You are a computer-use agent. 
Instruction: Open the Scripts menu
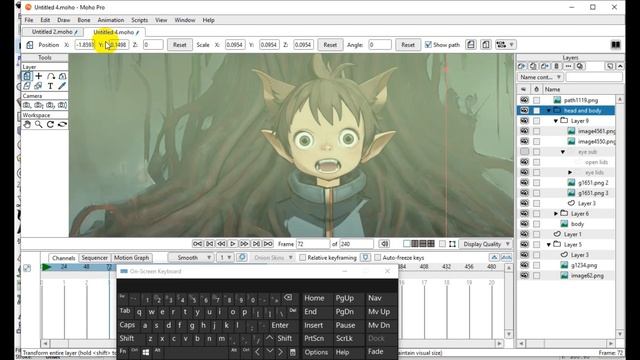coord(140,20)
